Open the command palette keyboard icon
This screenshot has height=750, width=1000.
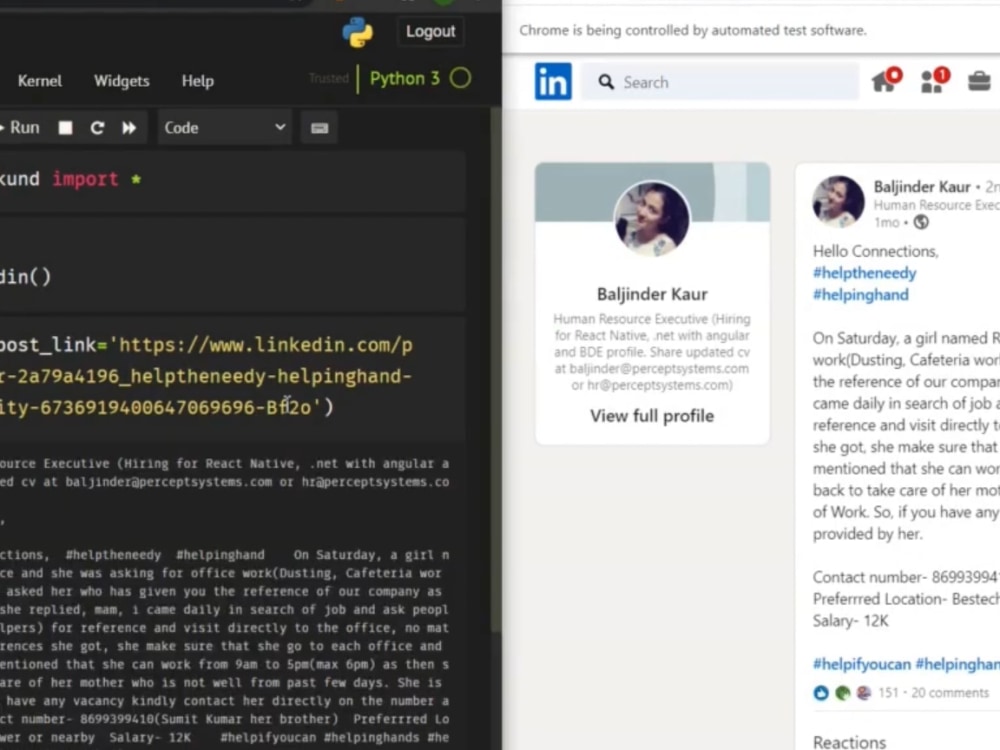point(319,127)
